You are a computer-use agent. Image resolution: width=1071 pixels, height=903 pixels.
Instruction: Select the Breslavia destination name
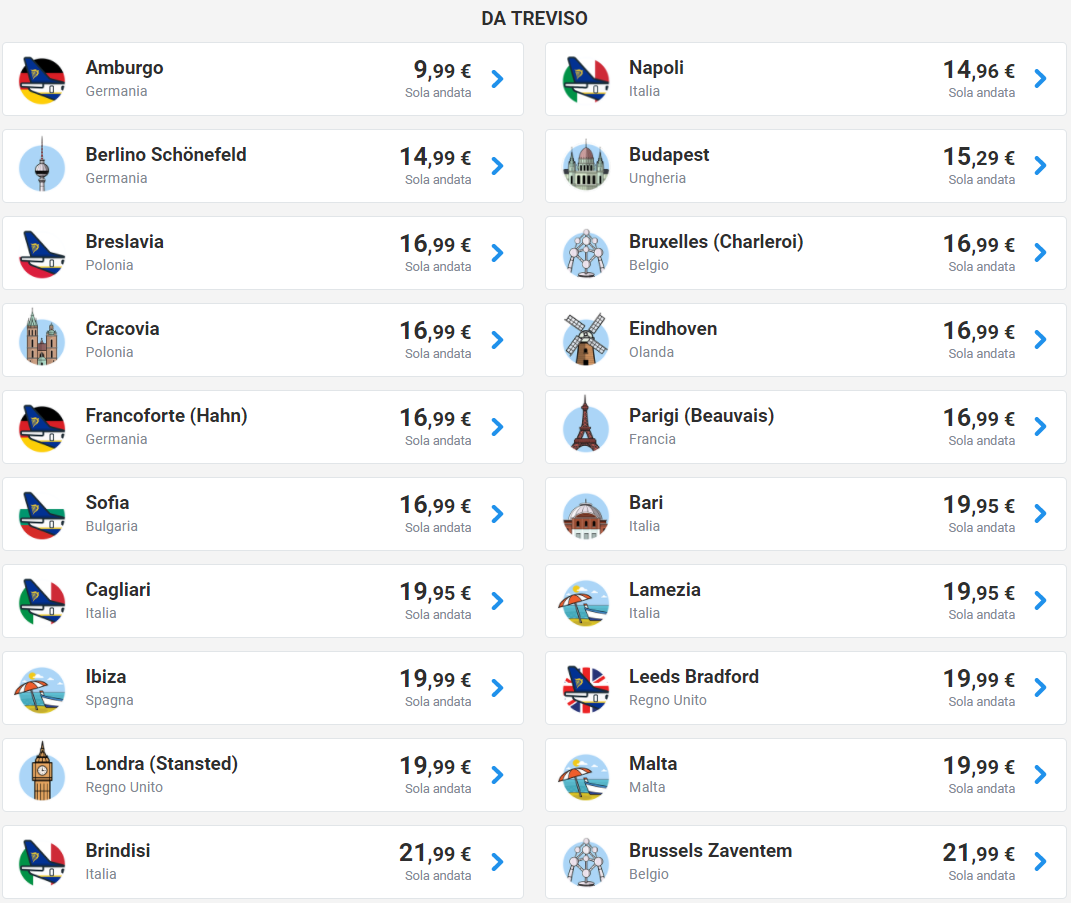click(x=124, y=242)
